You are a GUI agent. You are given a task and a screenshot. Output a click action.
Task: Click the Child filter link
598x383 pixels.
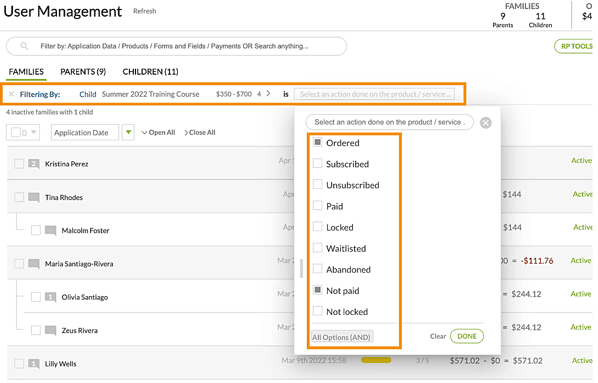coord(88,94)
